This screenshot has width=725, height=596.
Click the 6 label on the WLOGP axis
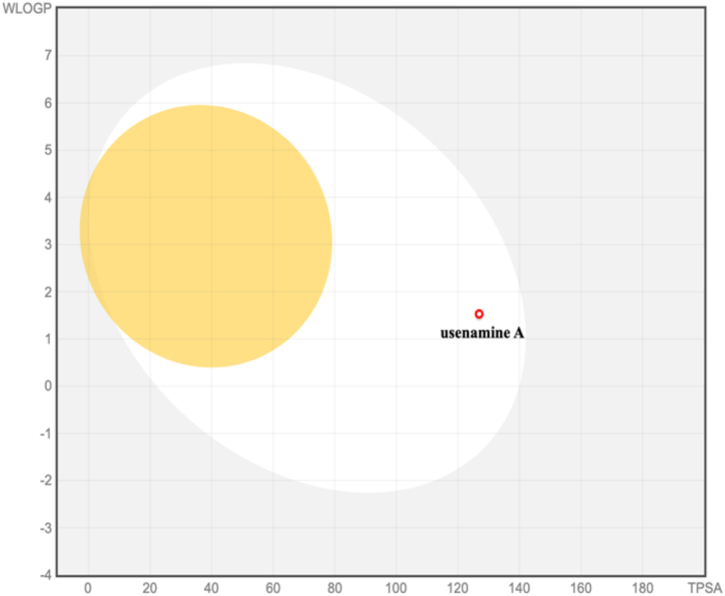[46, 103]
